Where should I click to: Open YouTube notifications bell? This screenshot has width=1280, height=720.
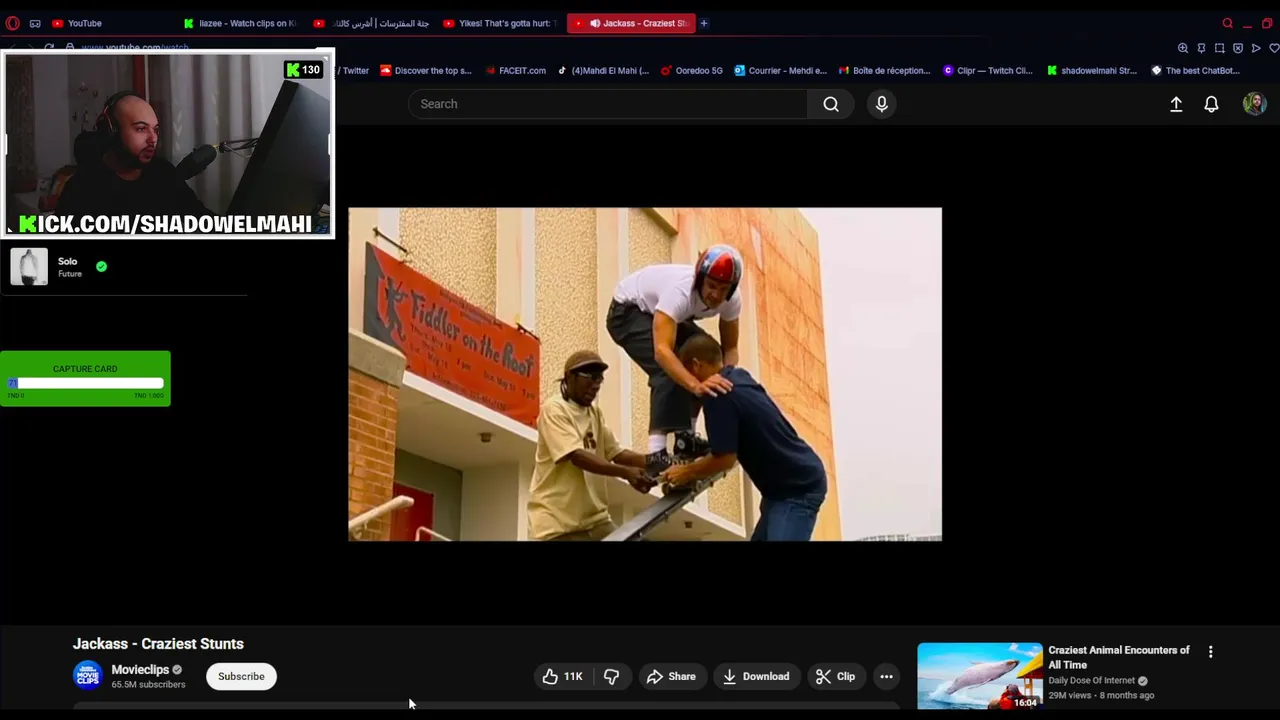tap(1211, 104)
